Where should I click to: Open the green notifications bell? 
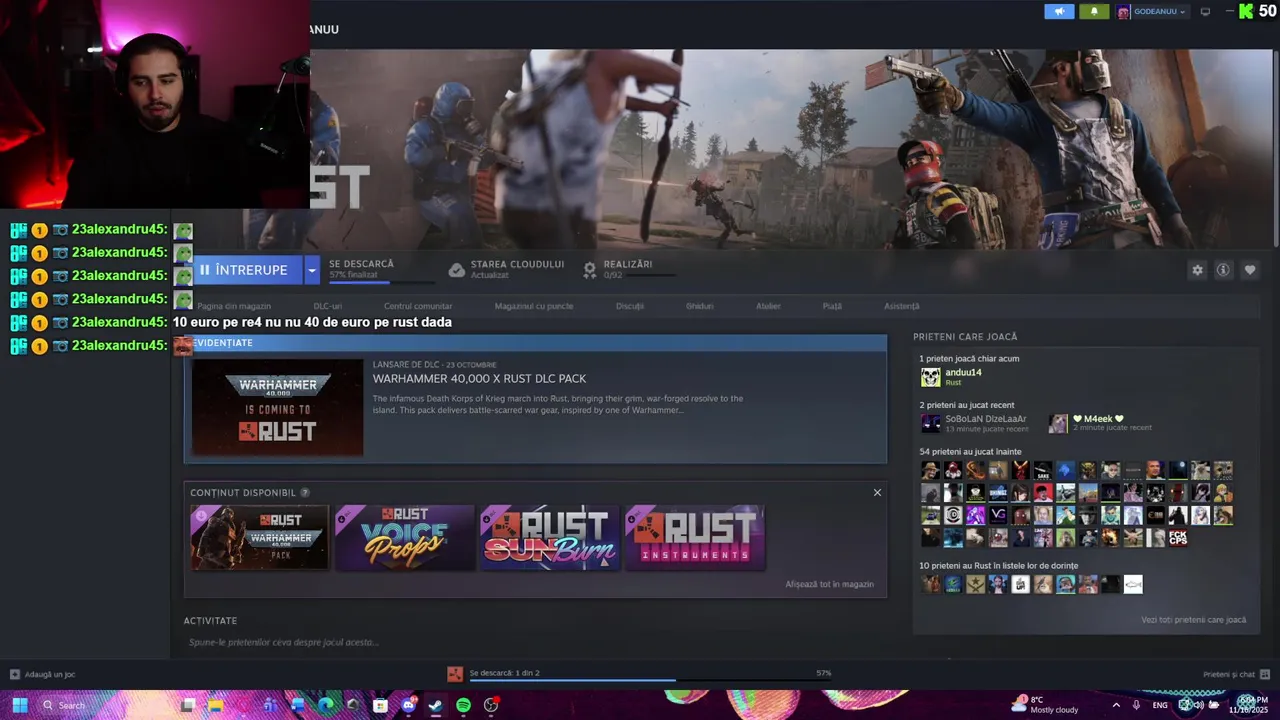[x=1094, y=12]
